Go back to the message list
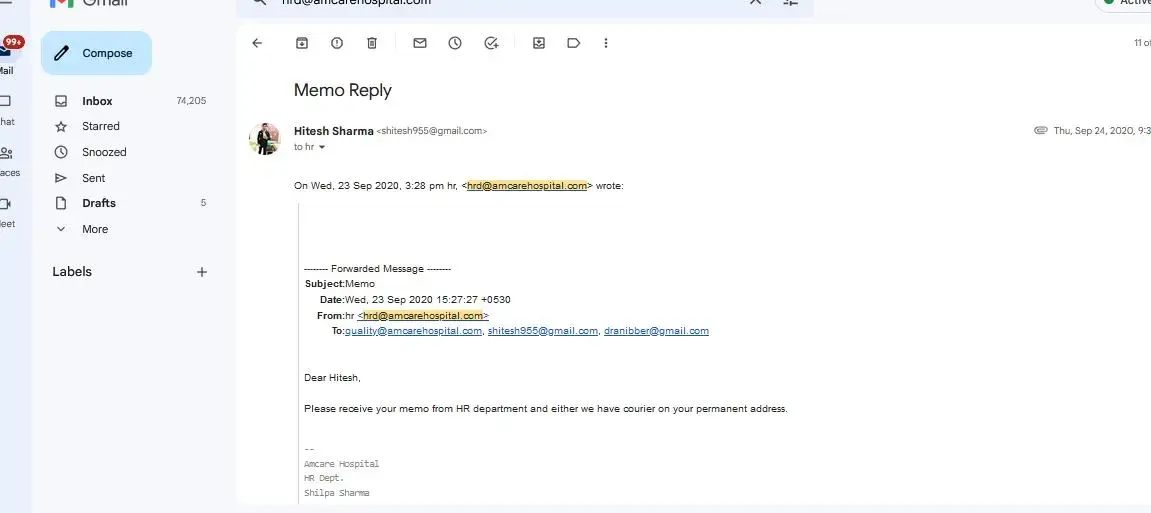Viewport: 1151px width, 513px height. click(x=257, y=43)
